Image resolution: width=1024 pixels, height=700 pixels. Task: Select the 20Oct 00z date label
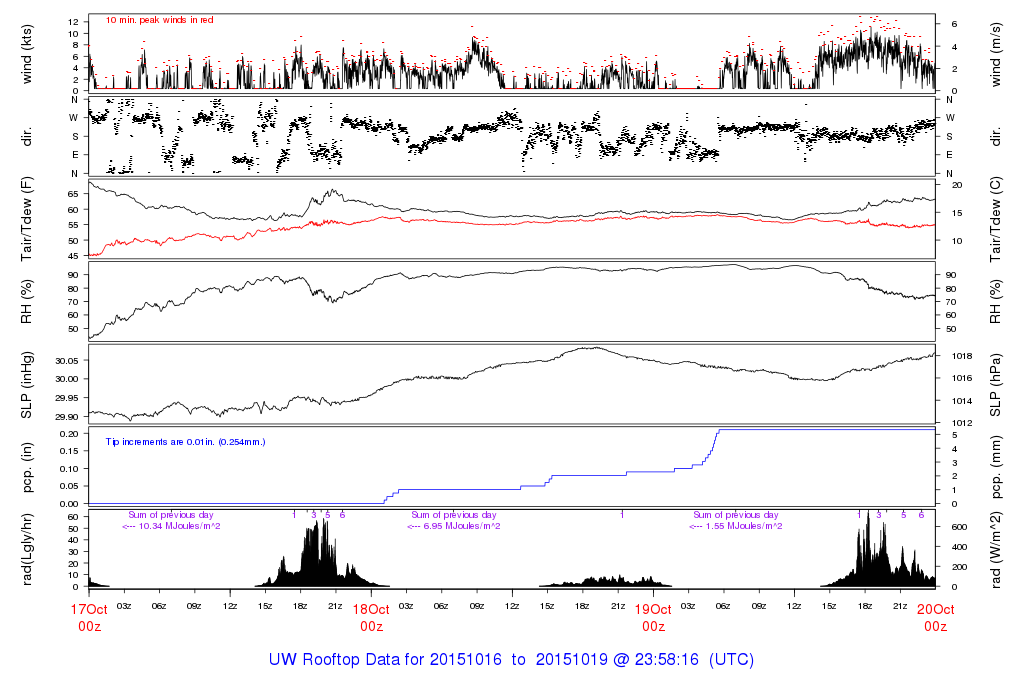point(935,616)
